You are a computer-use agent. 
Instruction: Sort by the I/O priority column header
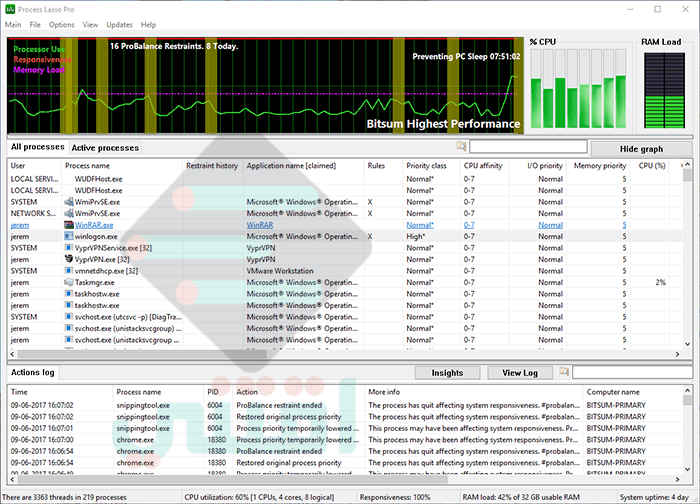[x=538, y=166]
